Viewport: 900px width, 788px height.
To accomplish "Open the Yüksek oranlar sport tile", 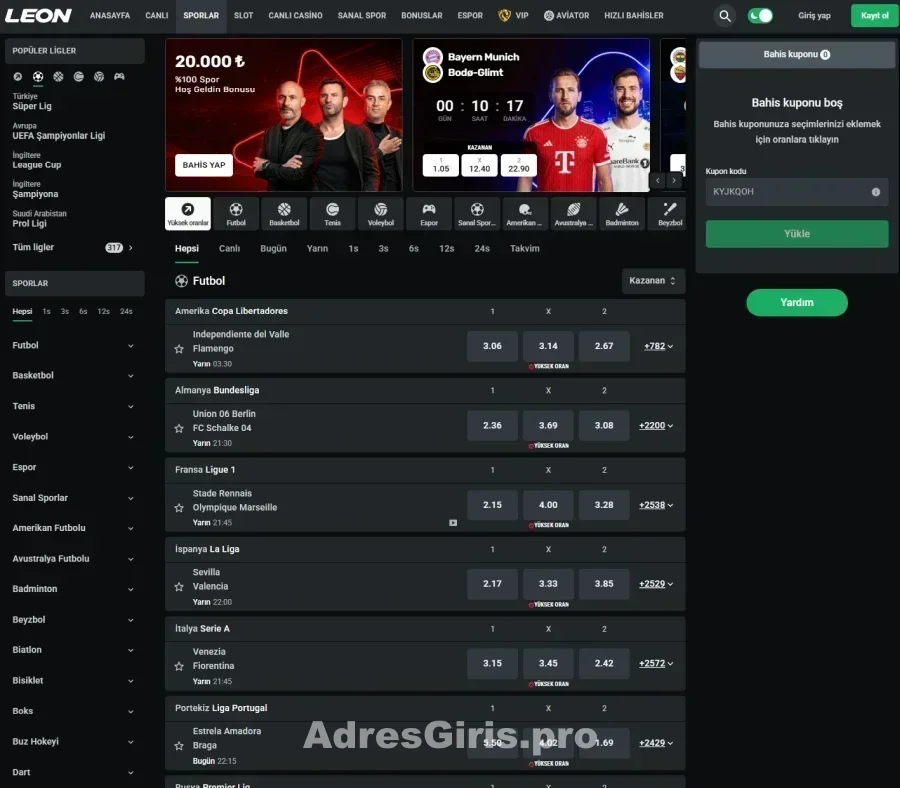I will 188,214.
